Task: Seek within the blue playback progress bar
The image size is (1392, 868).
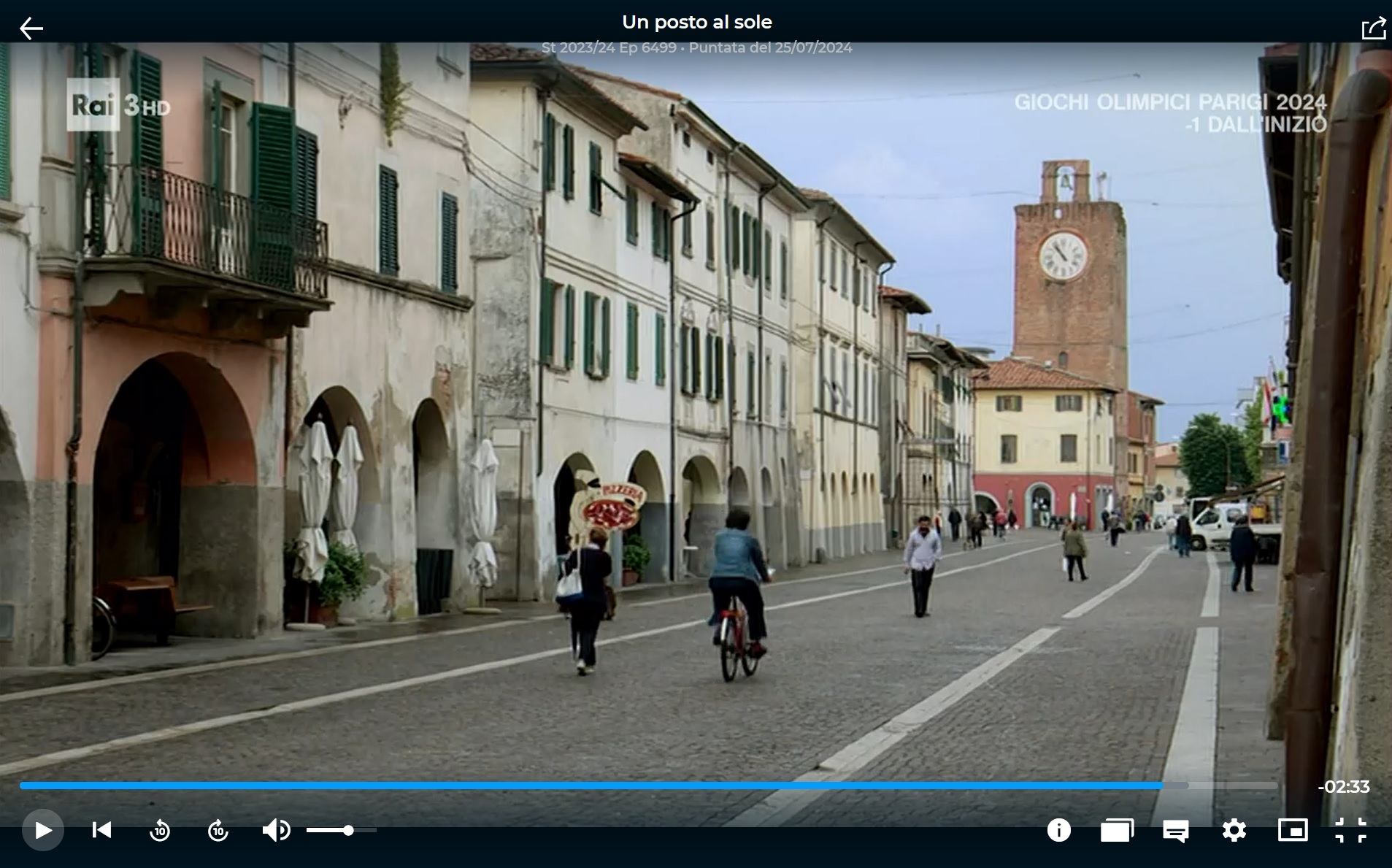Action: [584, 786]
